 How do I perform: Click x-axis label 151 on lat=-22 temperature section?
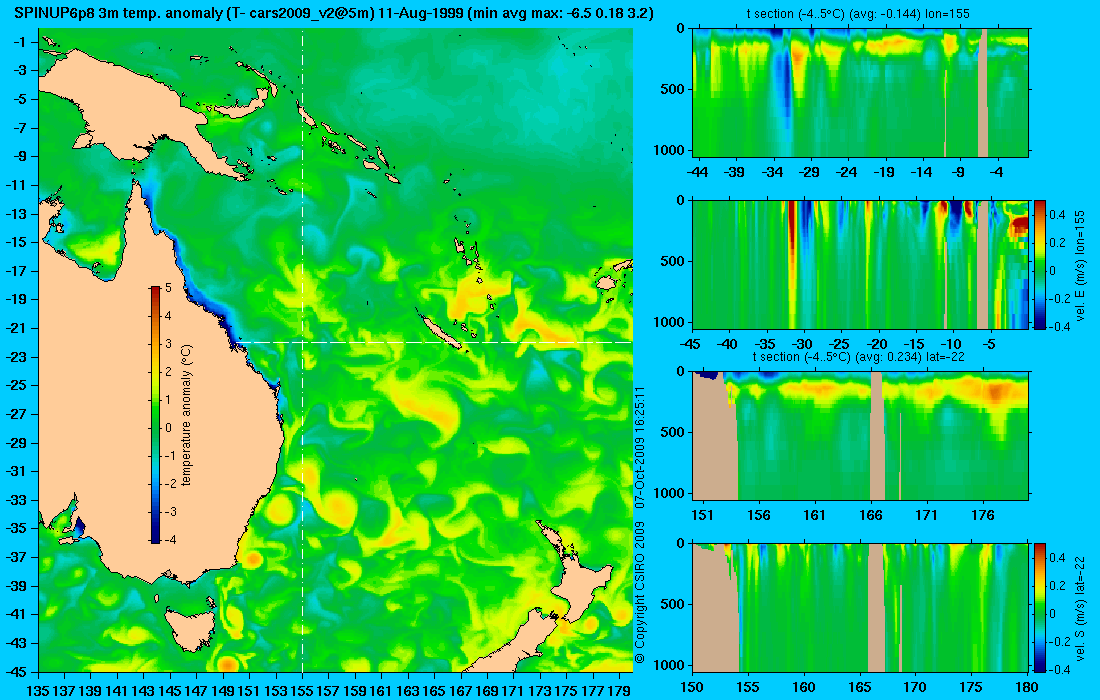[x=702, y=515]
